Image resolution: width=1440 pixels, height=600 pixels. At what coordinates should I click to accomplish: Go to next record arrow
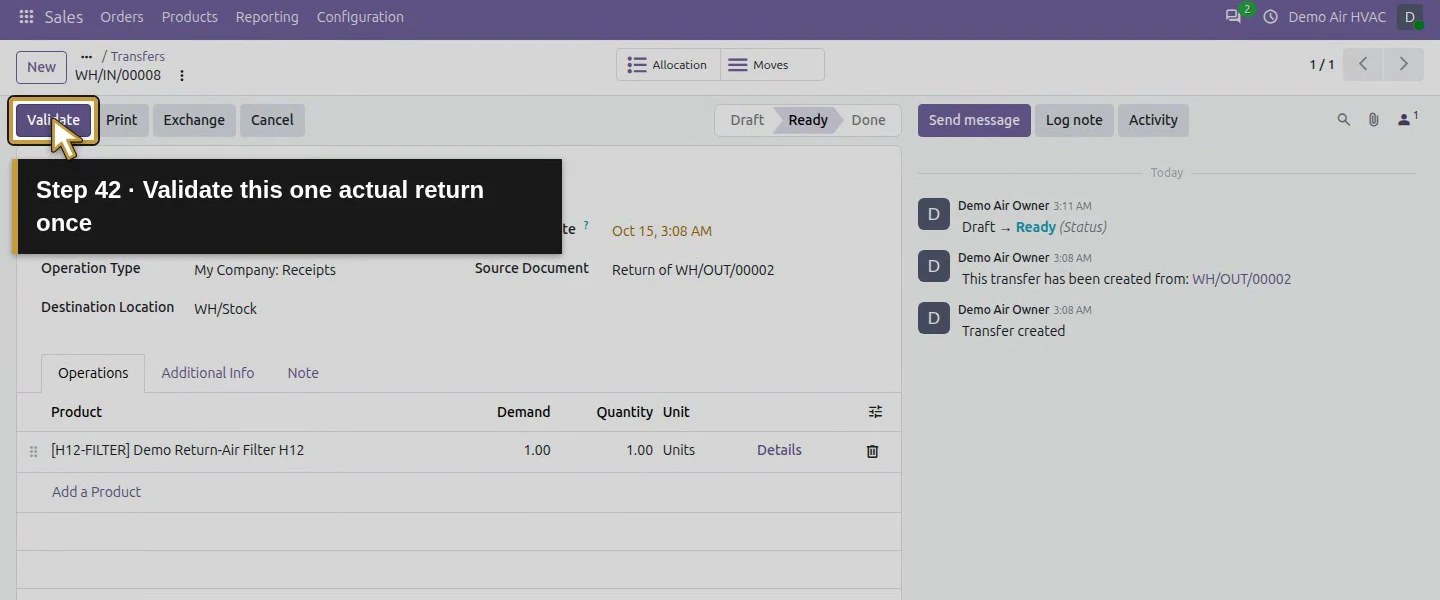coord(1403,64)
